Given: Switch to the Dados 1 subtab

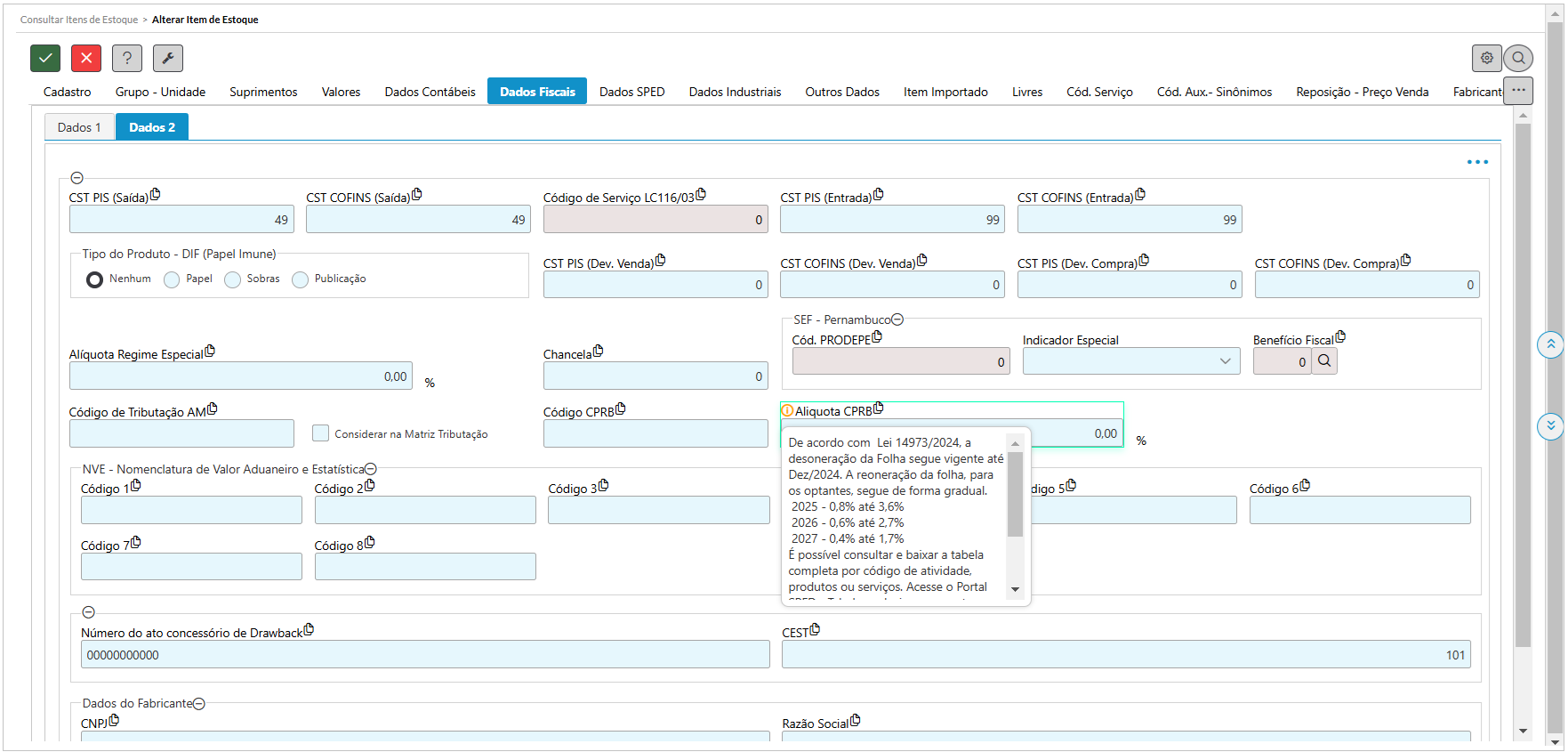Looking at the screenshot, I should click(x=79, y=127).
